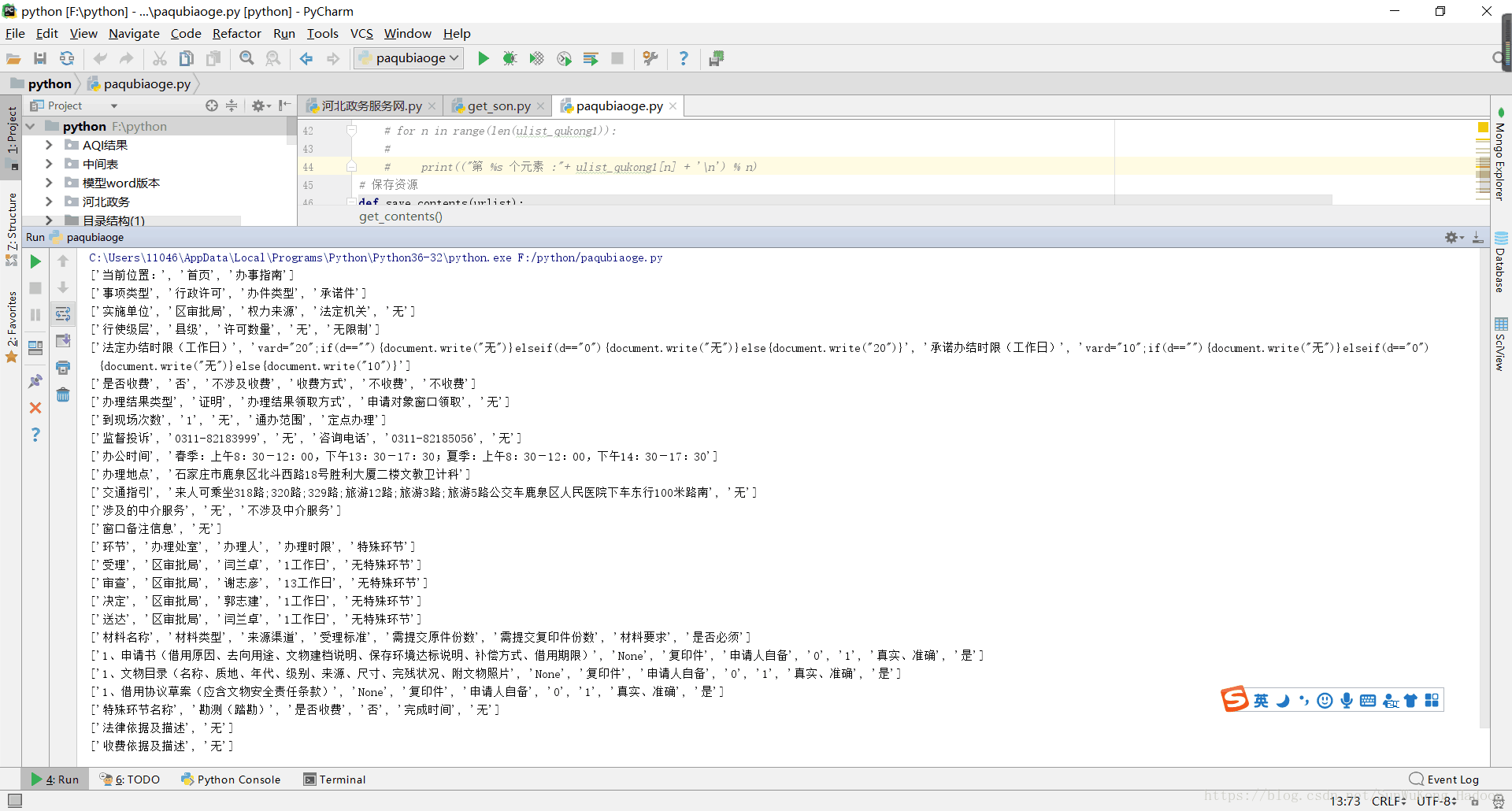The width and height of the screenshot is (1512, 811).
Task: Change UTF-8 file encoding in status bar
Action: [1436, 801]
